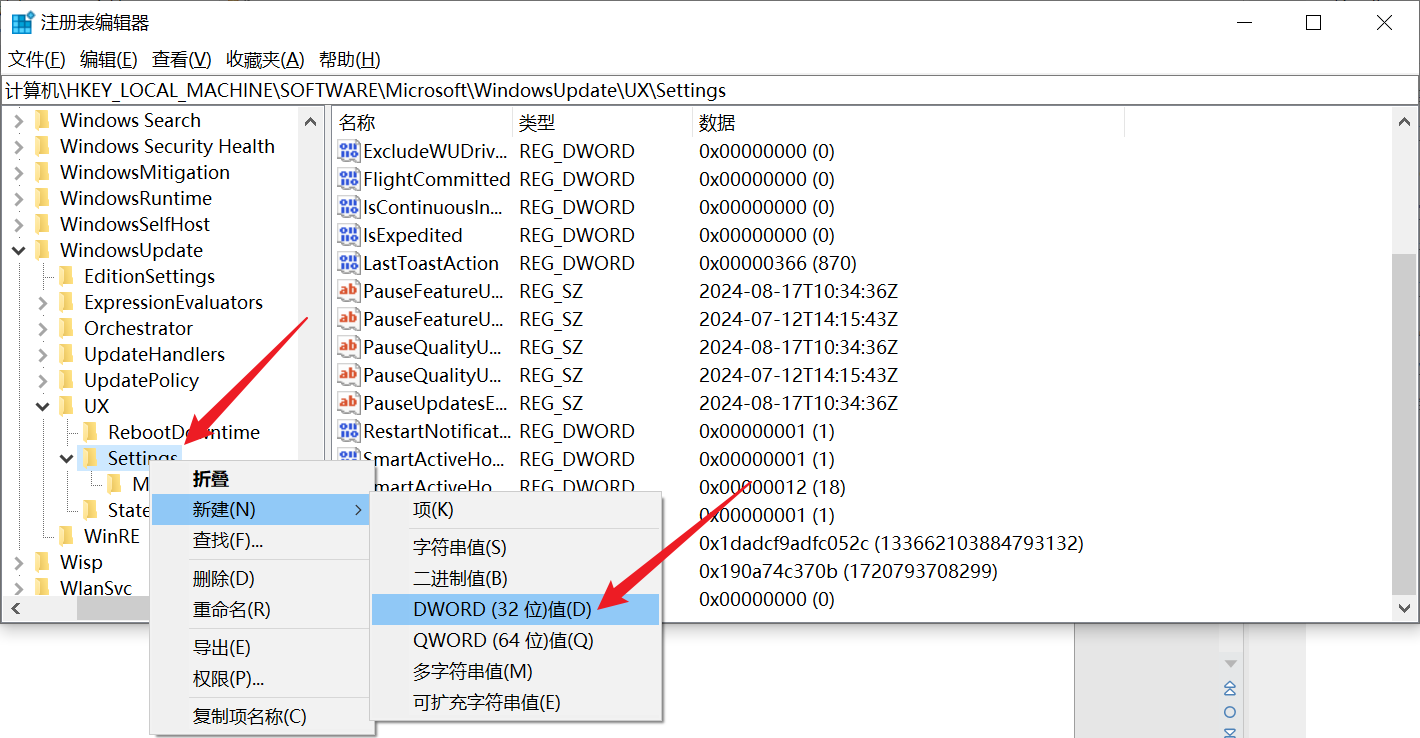Open the 文件(F) menu
1420x738 pixels.
(37, 59)
